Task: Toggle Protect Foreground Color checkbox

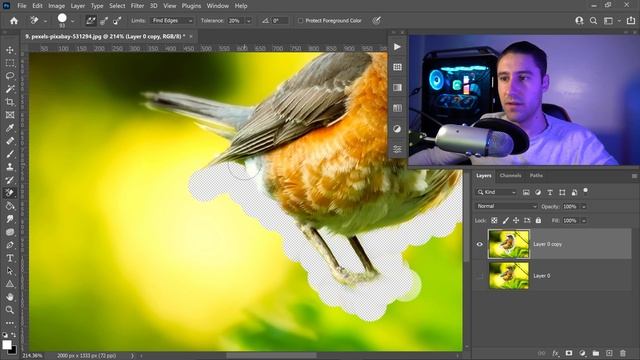Action: coord(300,20)
